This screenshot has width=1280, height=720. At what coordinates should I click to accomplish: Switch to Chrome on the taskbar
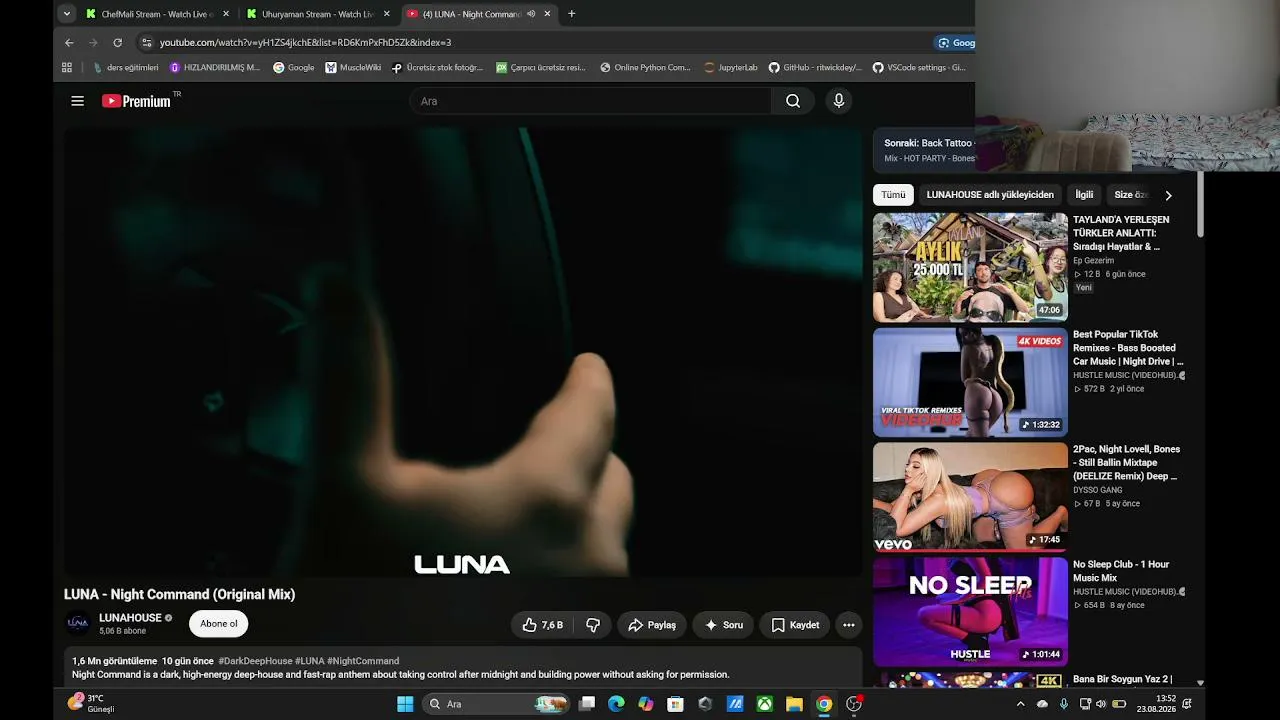[824, 704]
